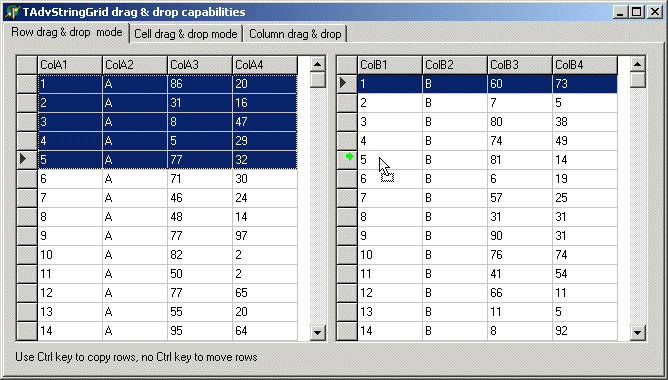This screenshot has width=668, height=380.
Task: Select row header of right grid row 8
Action: 347,217
